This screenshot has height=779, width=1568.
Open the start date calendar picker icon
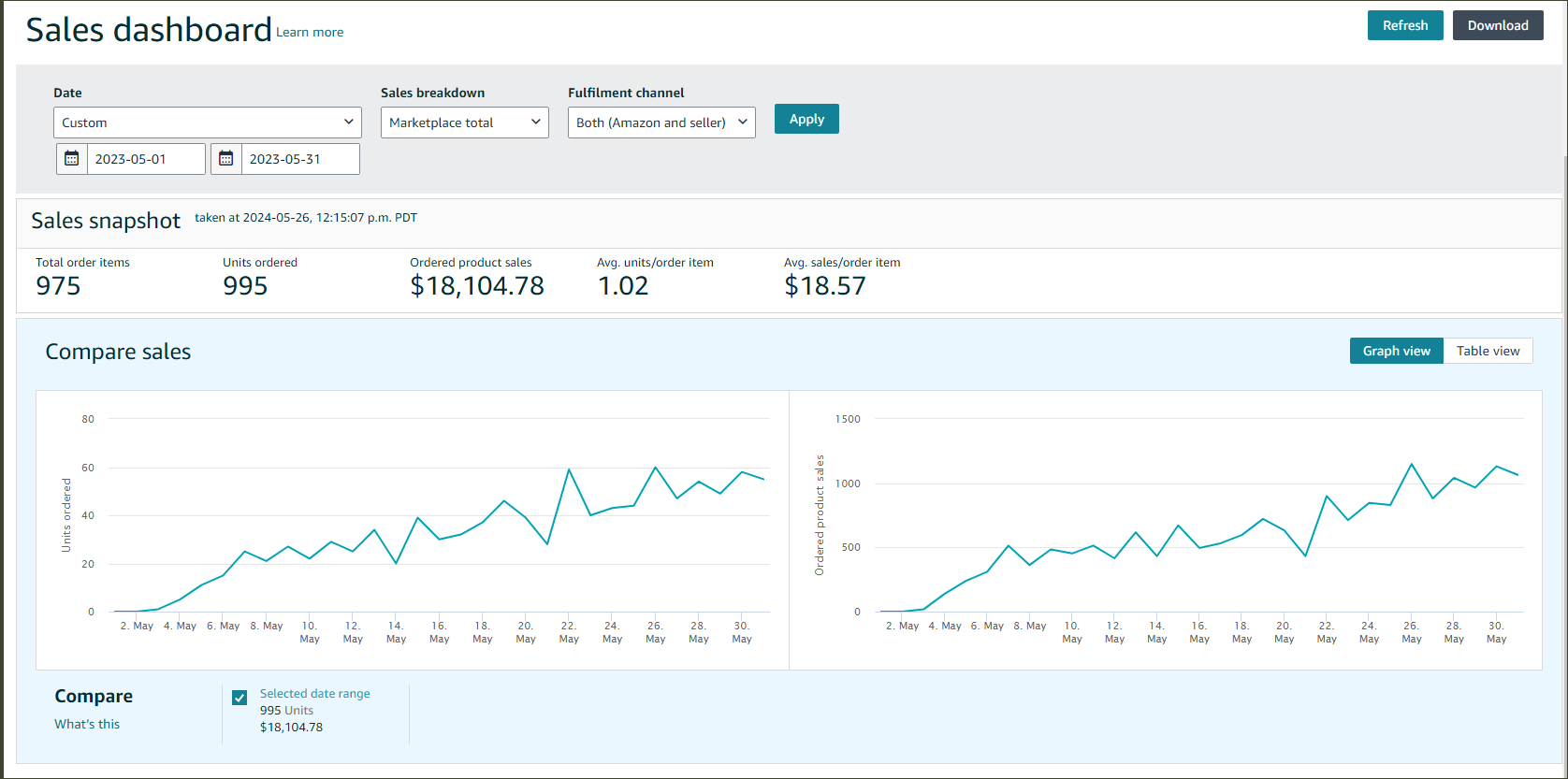click(72, 159)
